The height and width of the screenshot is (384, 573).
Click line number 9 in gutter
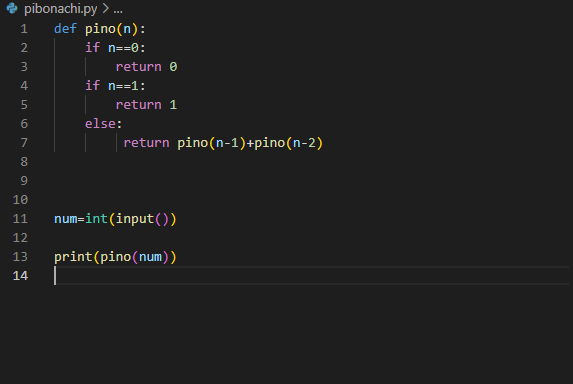[24, 181]
